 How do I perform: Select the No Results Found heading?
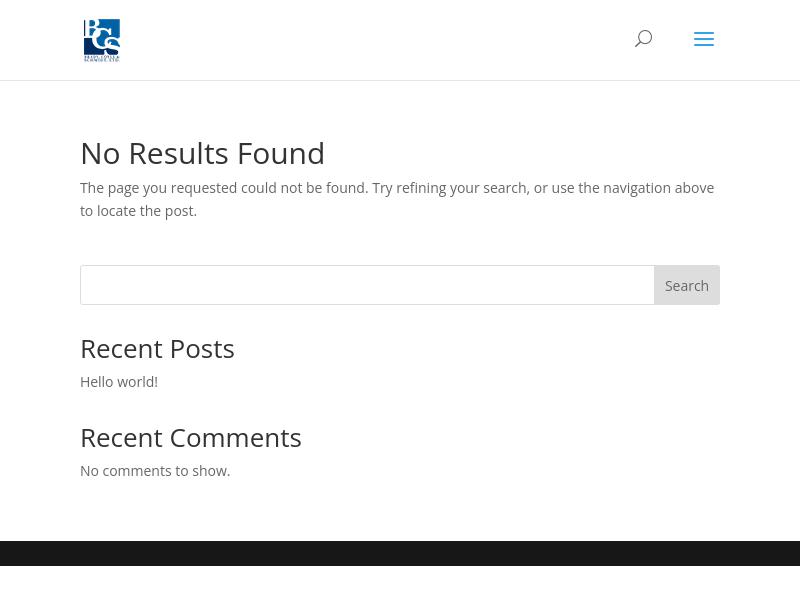tap(203, 154)
